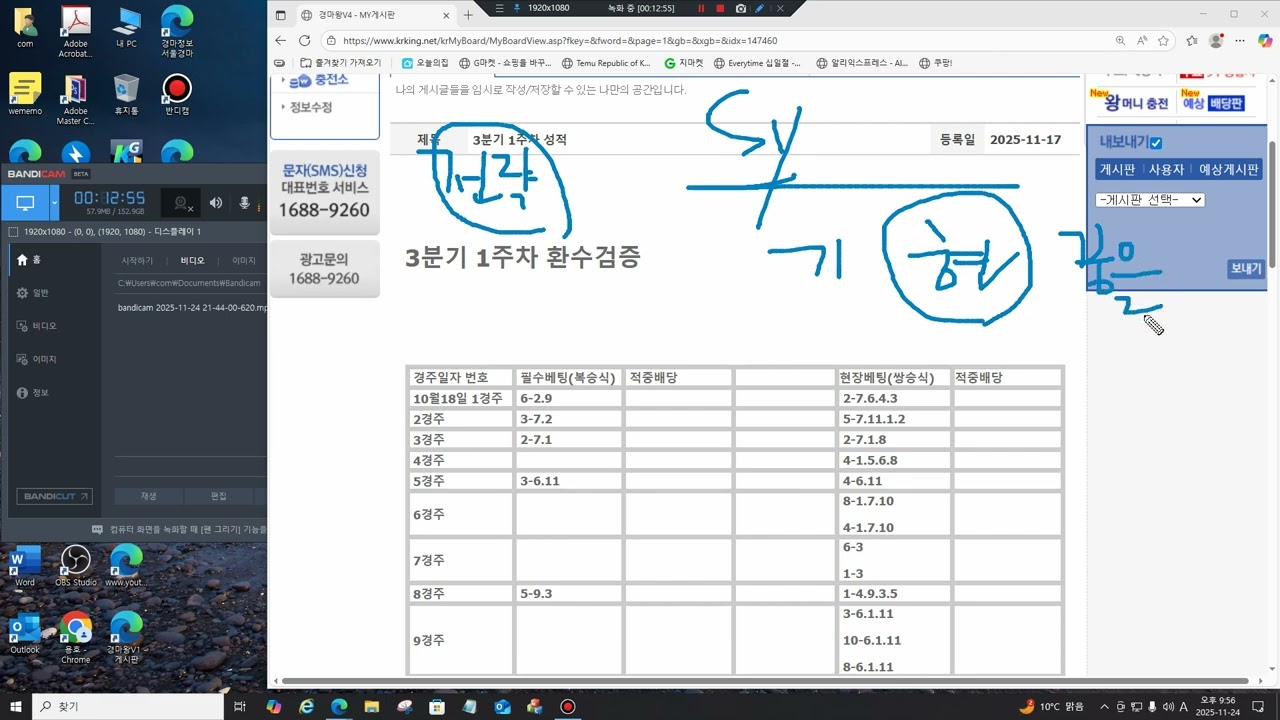Click the 편집 edit button in Bandicam
Image resolution: width=1280 pixels, height=720 pixels.
(x=218, y=496)
